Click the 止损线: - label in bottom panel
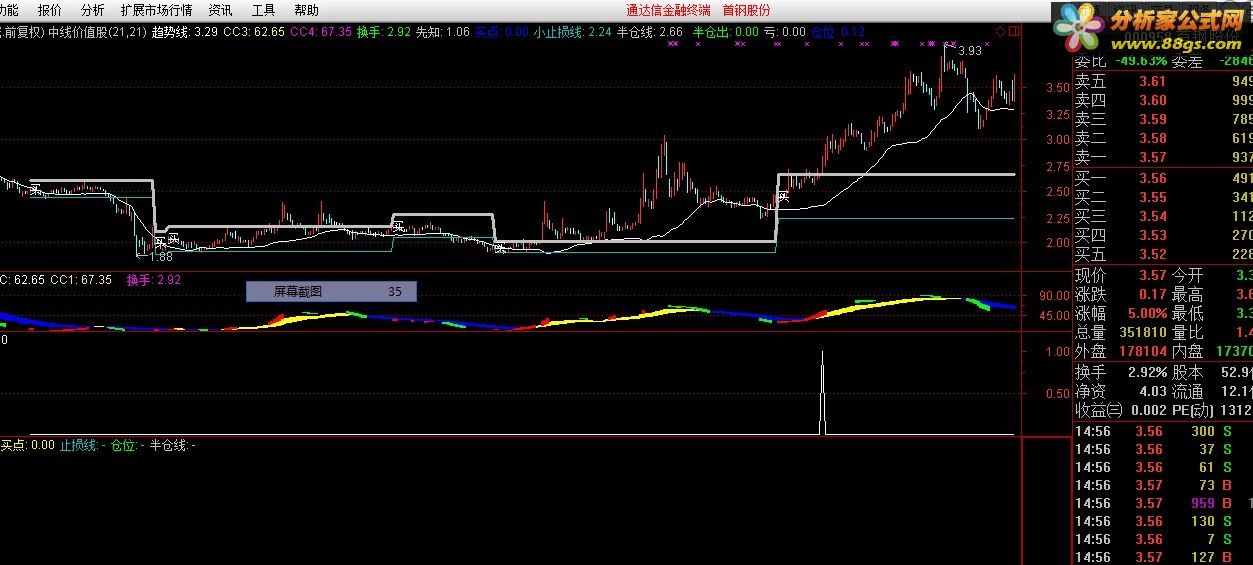 [x=82, y=445]
